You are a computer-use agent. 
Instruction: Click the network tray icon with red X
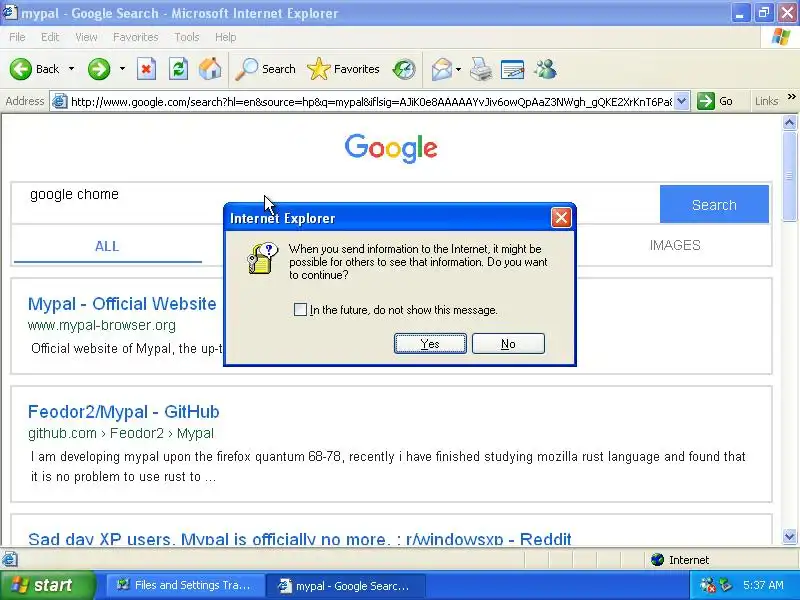(708, 585)
